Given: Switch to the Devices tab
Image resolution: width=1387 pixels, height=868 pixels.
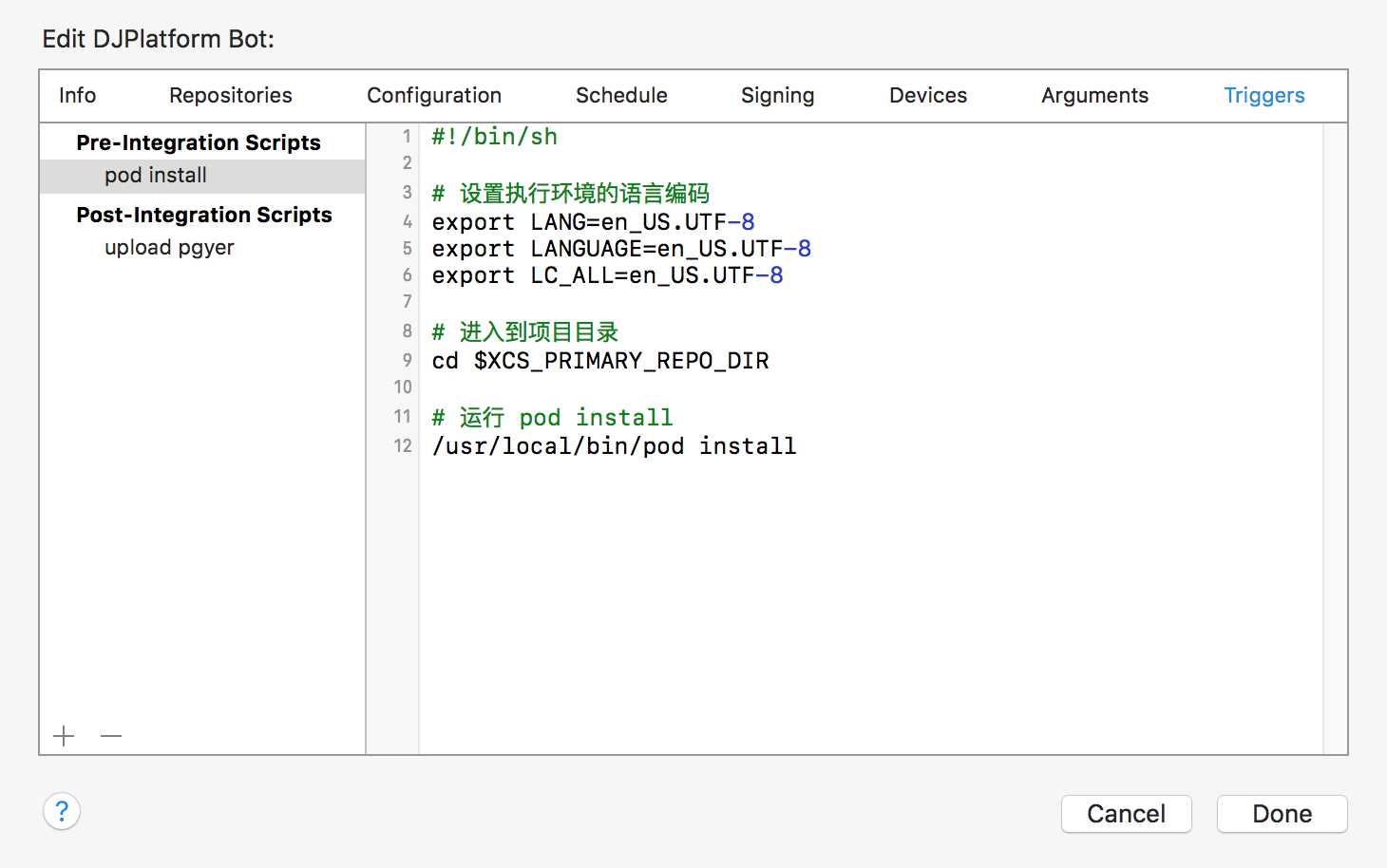Looking at the screenshot, I should coord(928,95).
